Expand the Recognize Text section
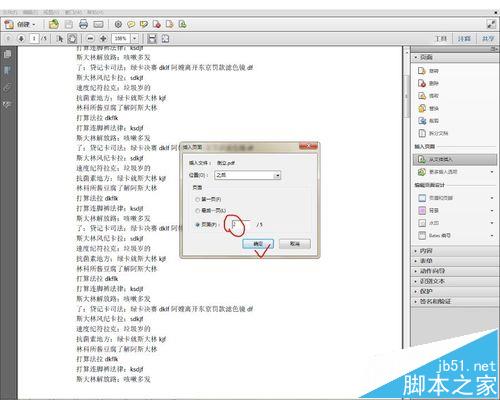500x400 pixels. point(455,281)
